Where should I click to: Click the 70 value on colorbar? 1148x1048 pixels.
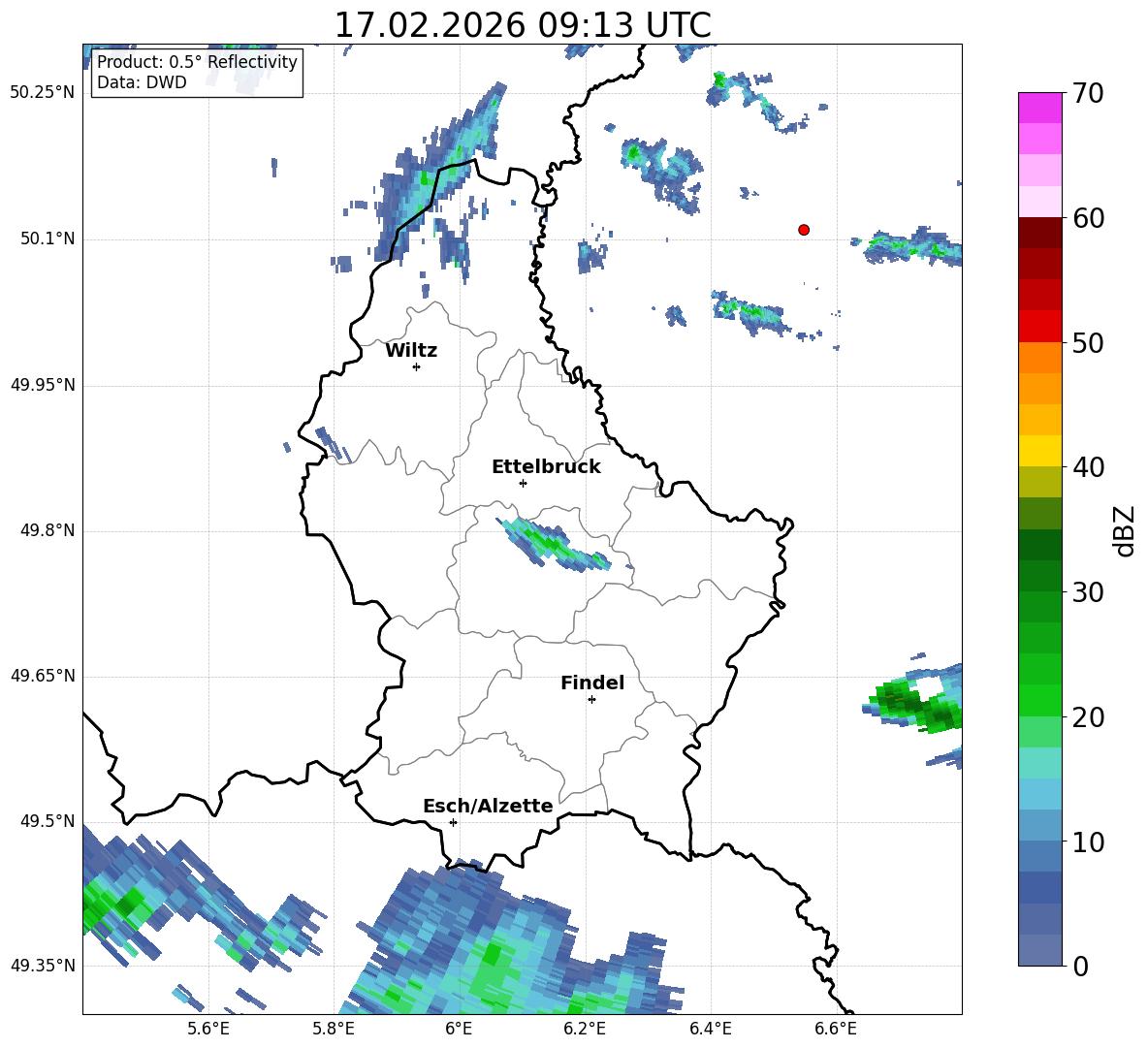(x=1088, y=94)
